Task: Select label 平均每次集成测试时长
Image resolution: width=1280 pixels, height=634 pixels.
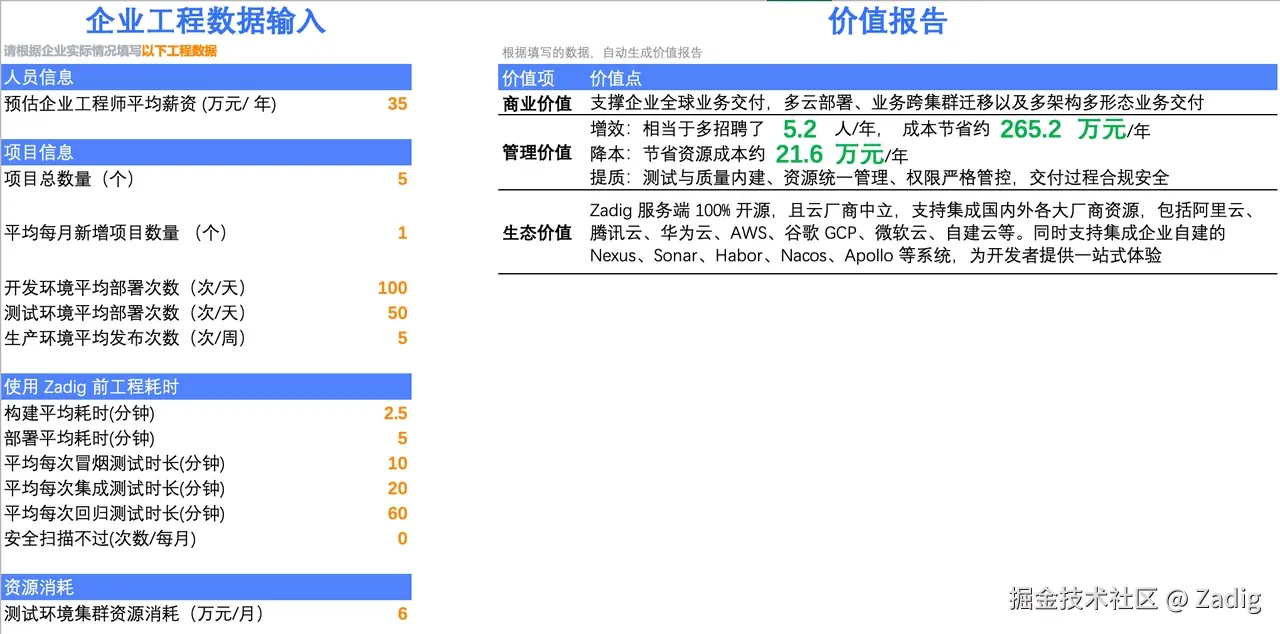Action: pyautogui.click(x=115, y=488)
